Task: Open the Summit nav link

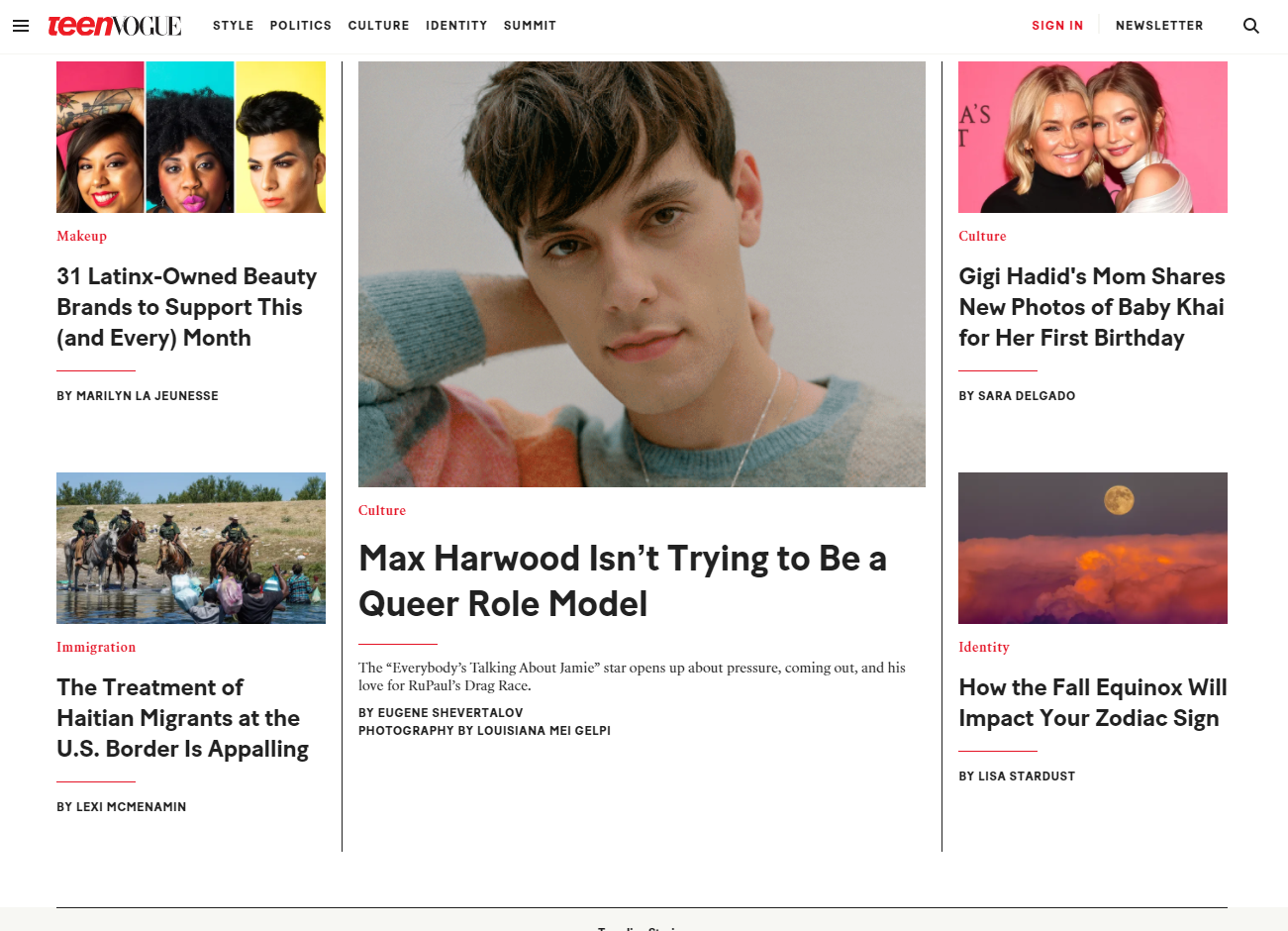Action: (530, 26)
